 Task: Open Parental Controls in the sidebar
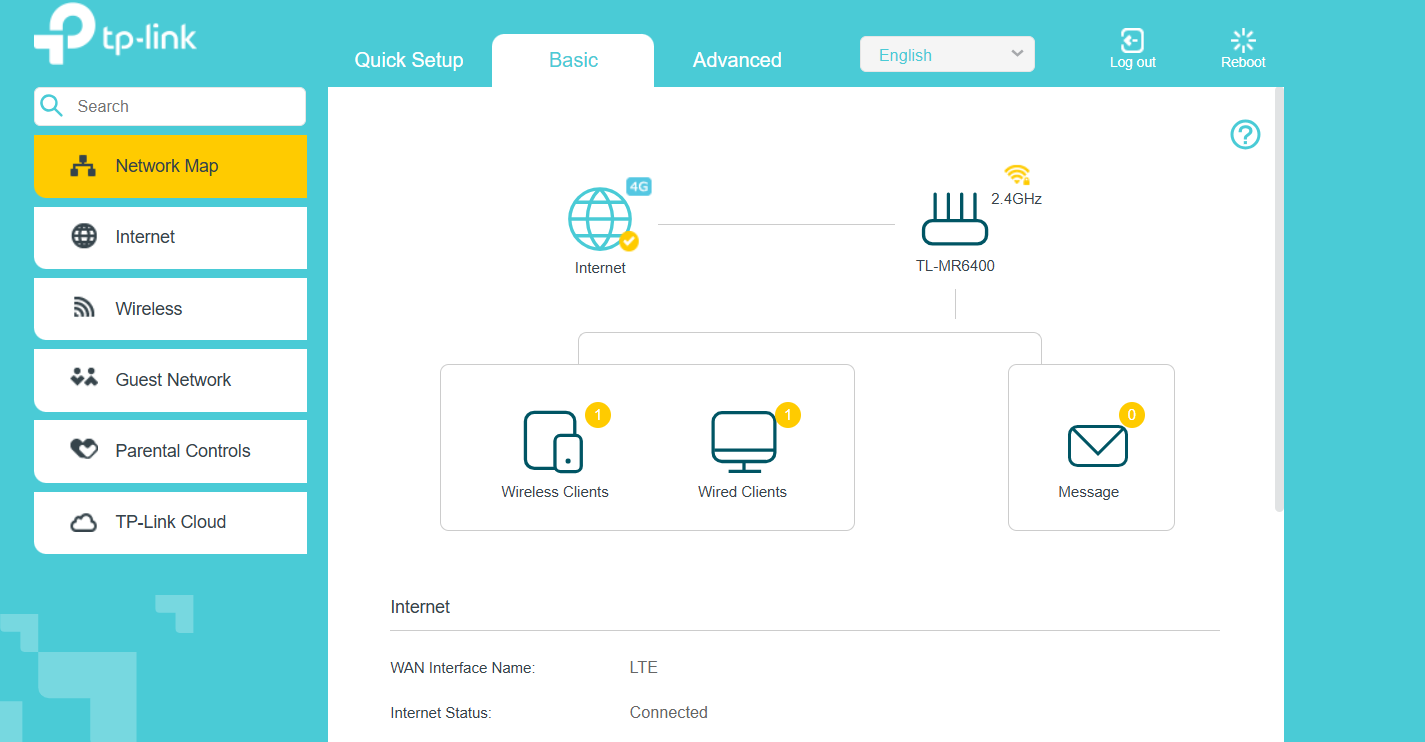tap(170, 451)
